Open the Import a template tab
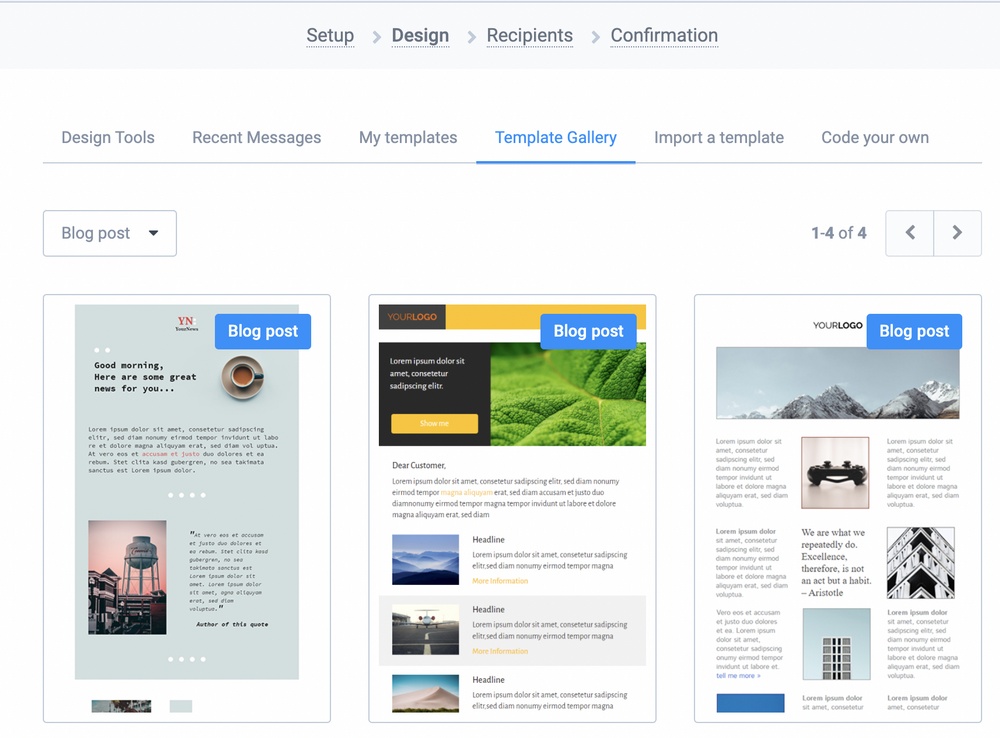This screenshot has width=1000, height=738. [718, 138]
